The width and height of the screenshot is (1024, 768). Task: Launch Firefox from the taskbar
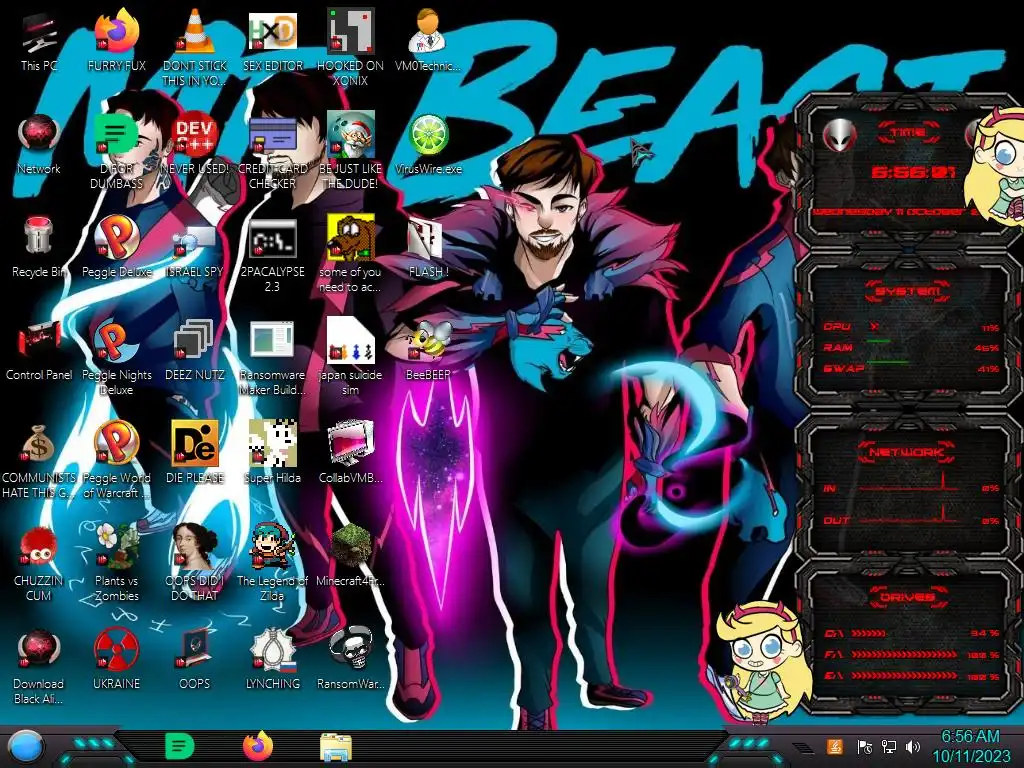click(x=258, y=746)
